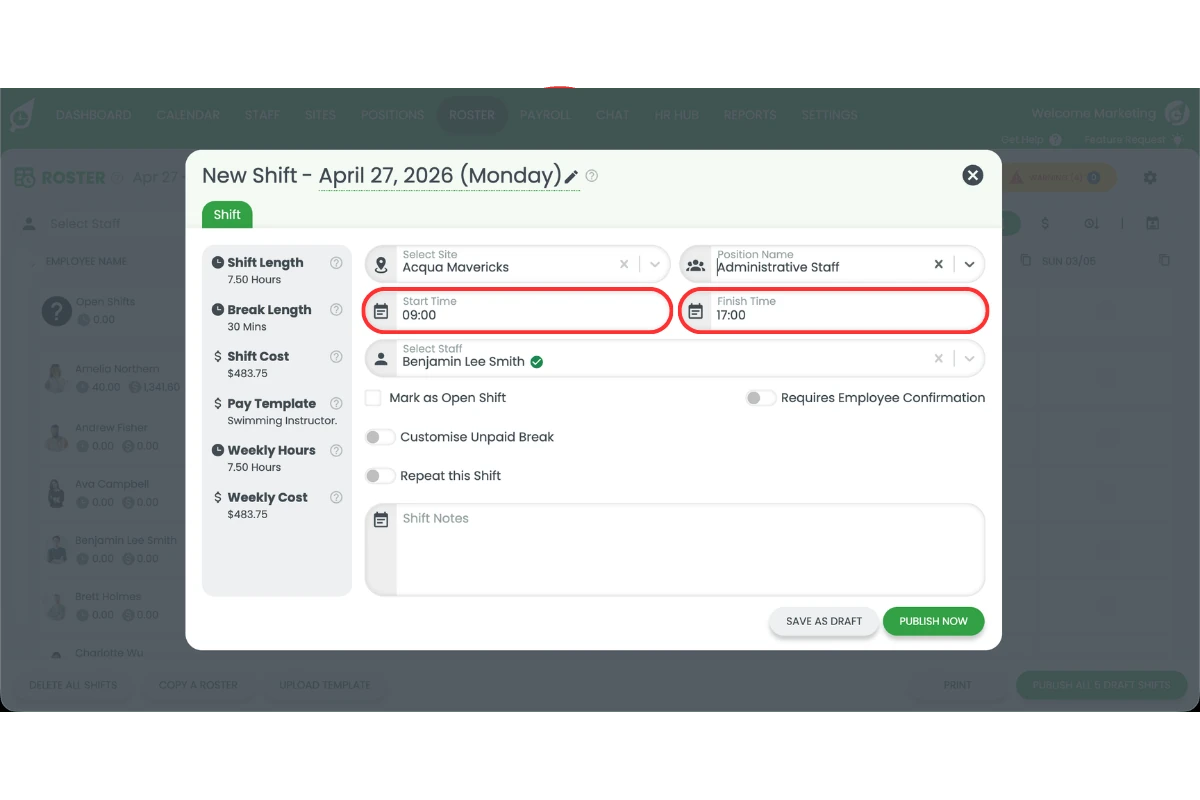The width and height of the screenshot is (1200, 800).
Task: Click the people icon in Position Name field
Action: (x=696, y=265)
